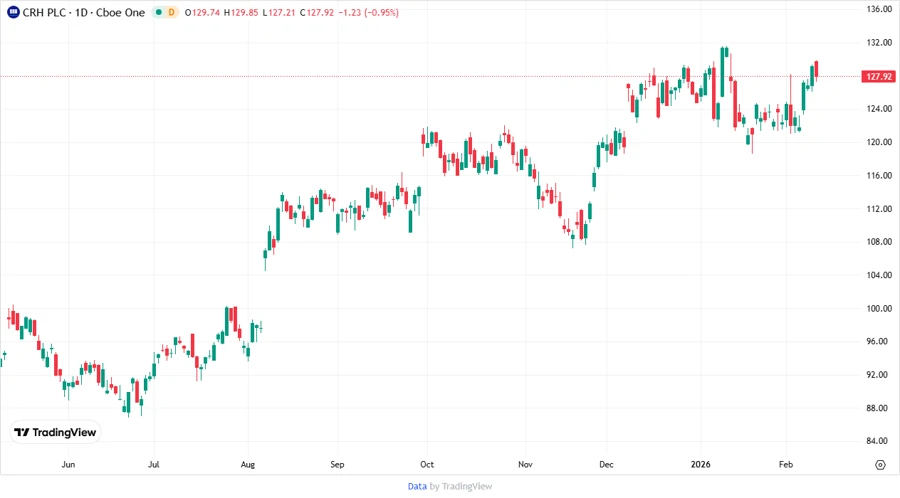Click the high value H129.85
Screen dimensions: 900x498
pyautogui.click(x=240, y=12)
